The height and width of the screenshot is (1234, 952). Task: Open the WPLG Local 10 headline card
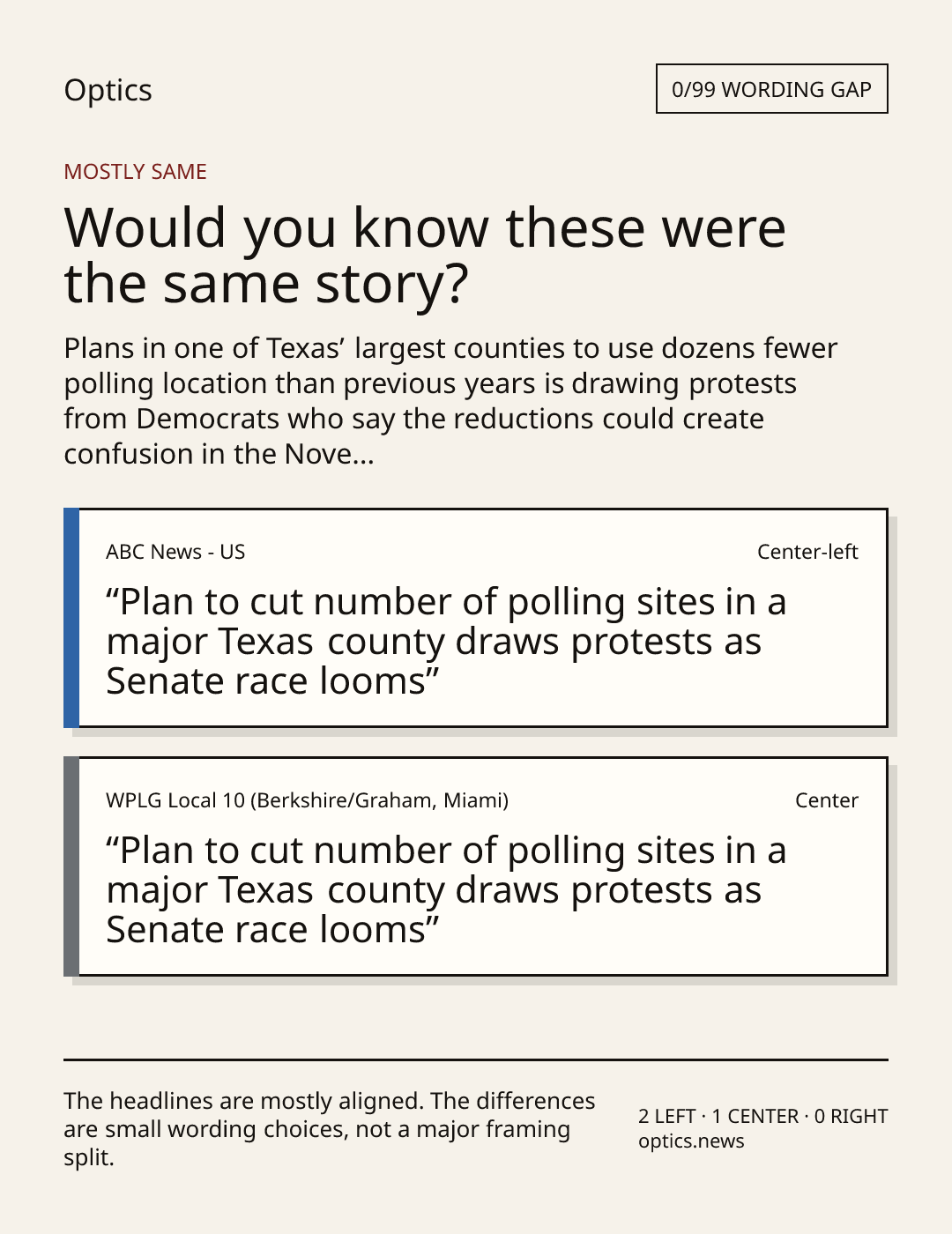475,866
